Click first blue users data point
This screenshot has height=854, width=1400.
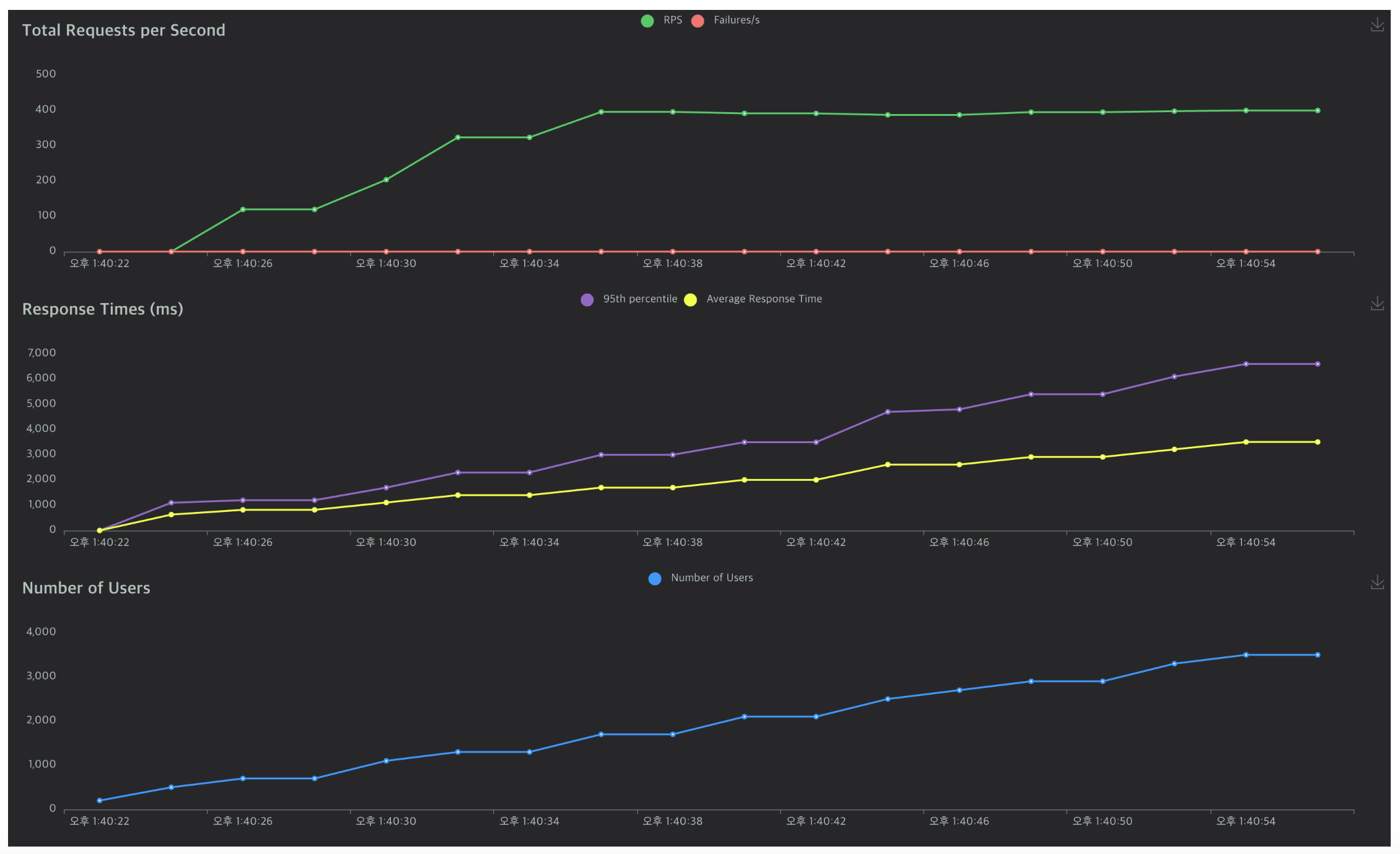pos(100,801)
